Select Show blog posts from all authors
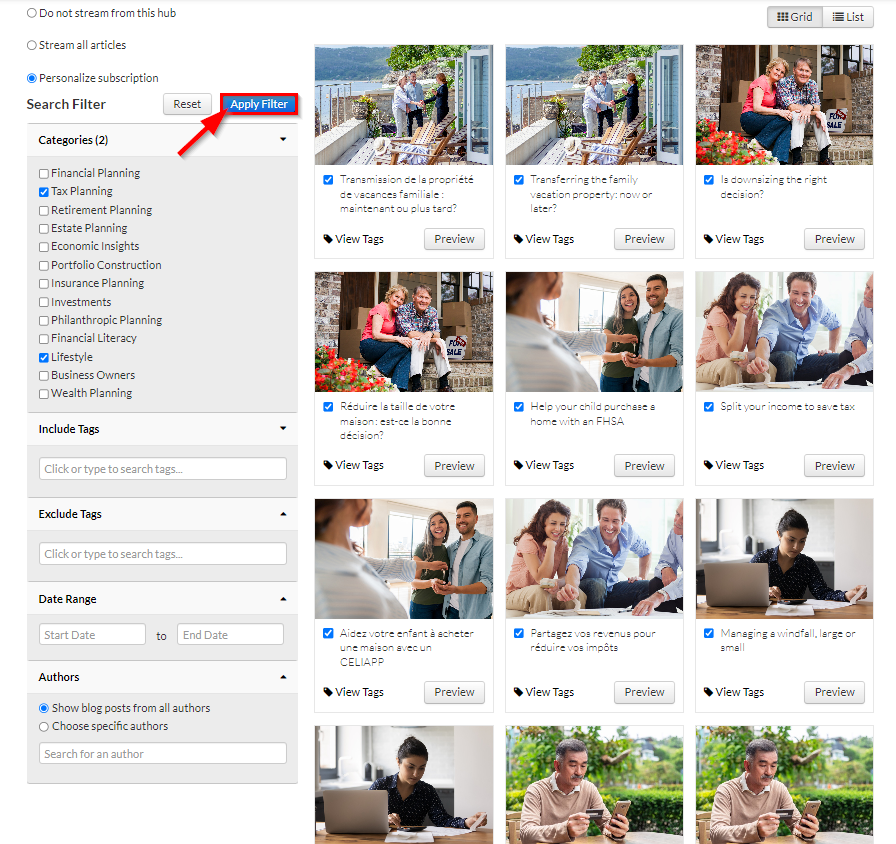Image resolution: width=896 pixels, height=844 pixels. coord(43,708)
